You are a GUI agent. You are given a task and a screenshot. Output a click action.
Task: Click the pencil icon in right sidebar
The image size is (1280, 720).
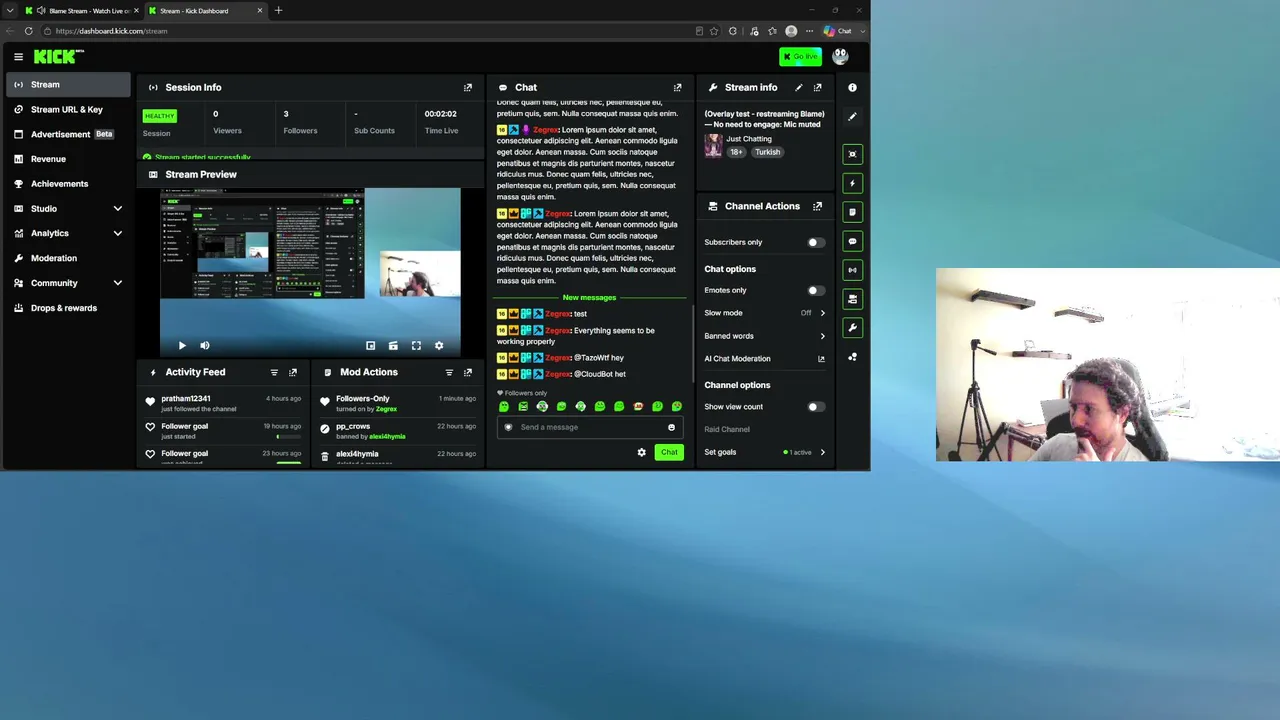(852, 117)
